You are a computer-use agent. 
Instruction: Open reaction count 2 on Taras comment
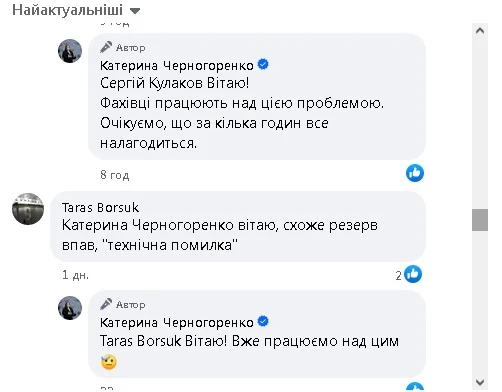pos(398,276)
